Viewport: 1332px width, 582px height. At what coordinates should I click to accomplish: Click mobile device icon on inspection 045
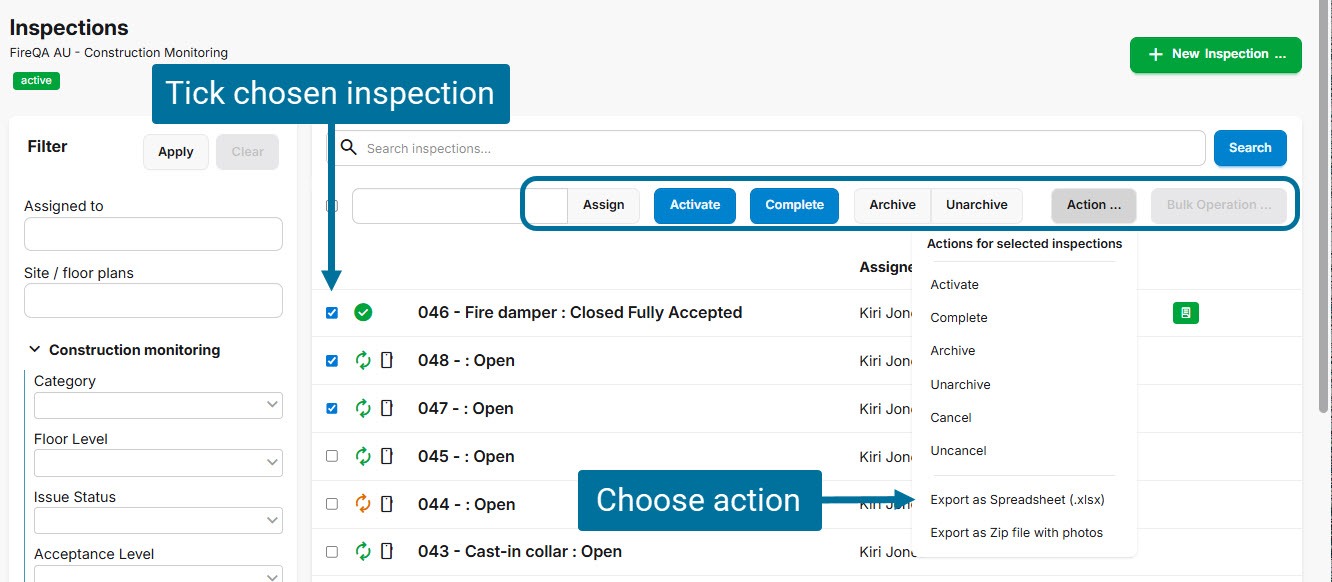click(387, 457)
